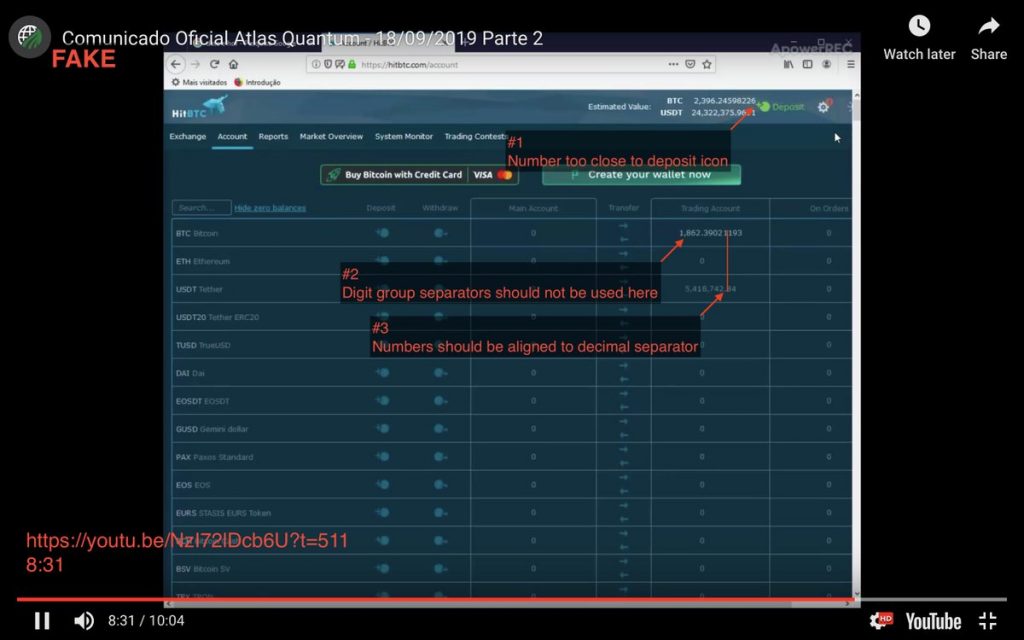Viewport: 1024px width, 640px height.
Task: Click Buy Bitcoin with Credit Card
Action: point(419,175)
